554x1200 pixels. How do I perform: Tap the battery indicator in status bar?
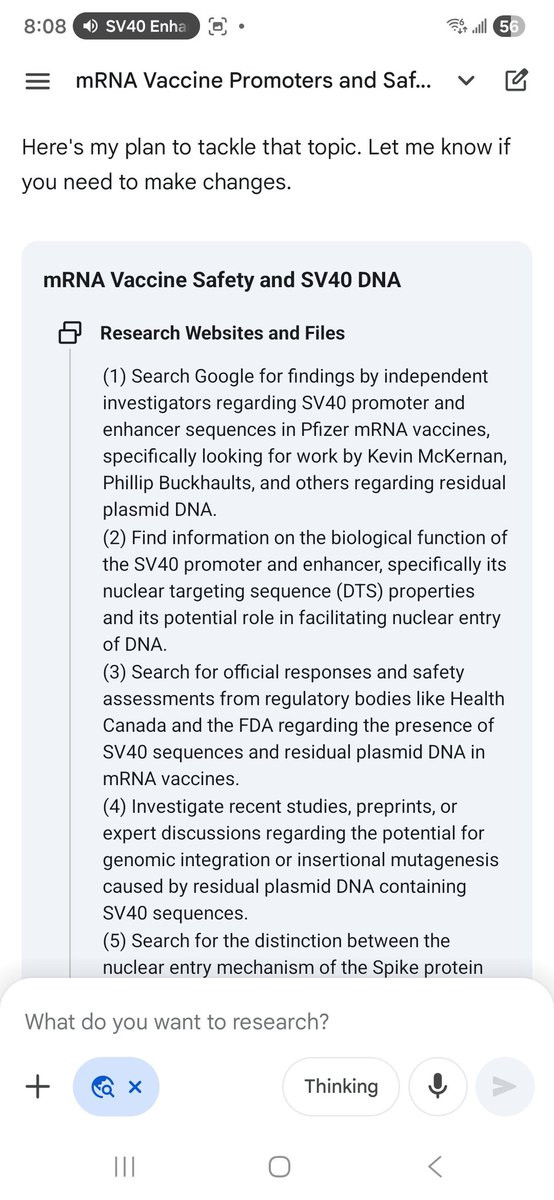(510, 27)
